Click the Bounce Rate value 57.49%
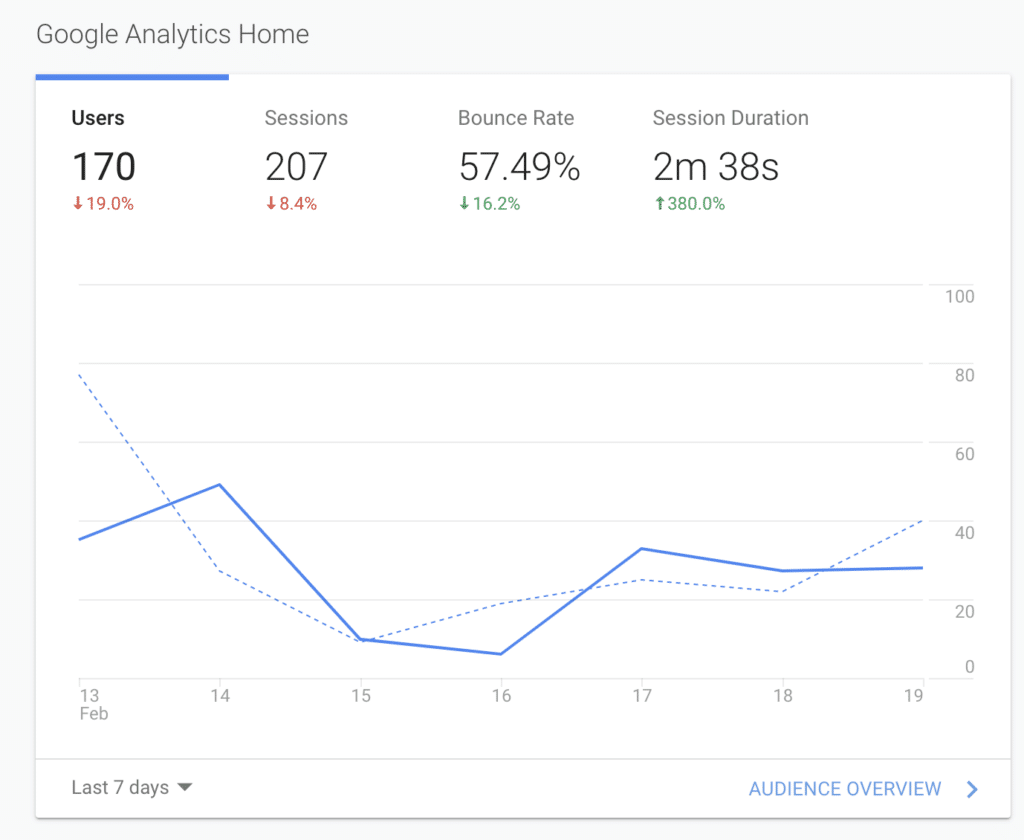 tap(520, 167)
